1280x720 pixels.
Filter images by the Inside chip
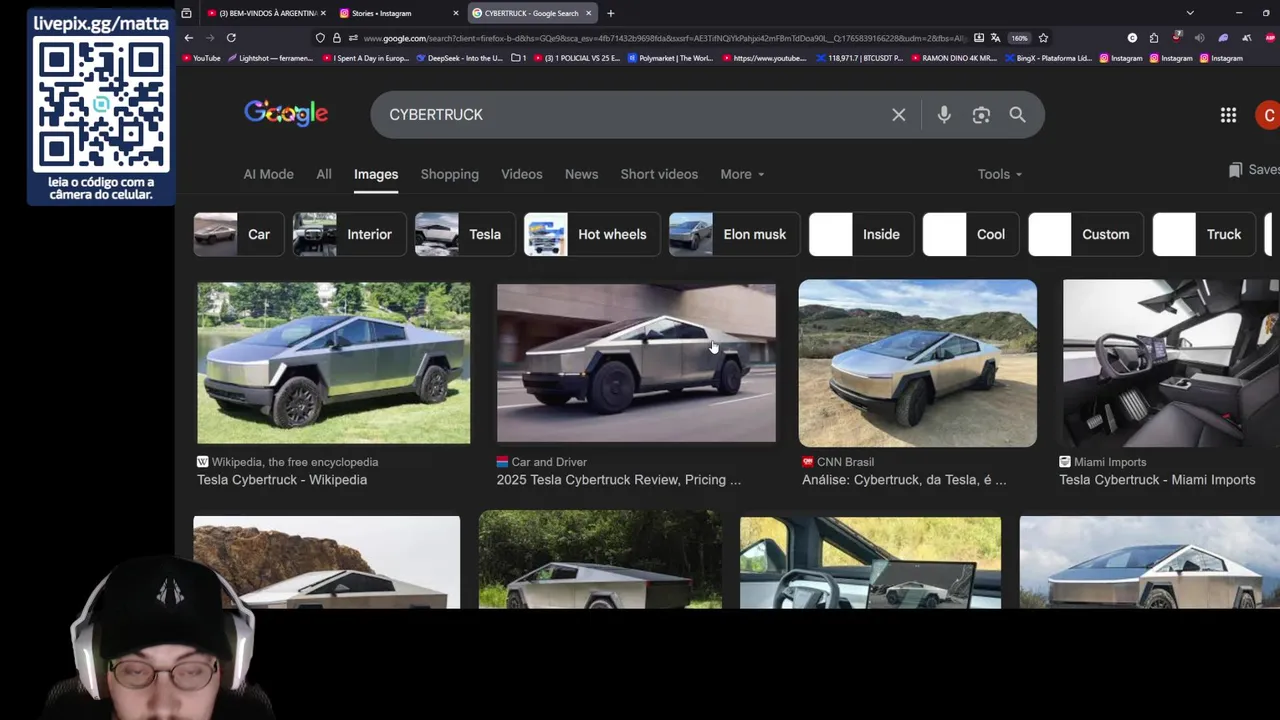[x=862, y=234]
